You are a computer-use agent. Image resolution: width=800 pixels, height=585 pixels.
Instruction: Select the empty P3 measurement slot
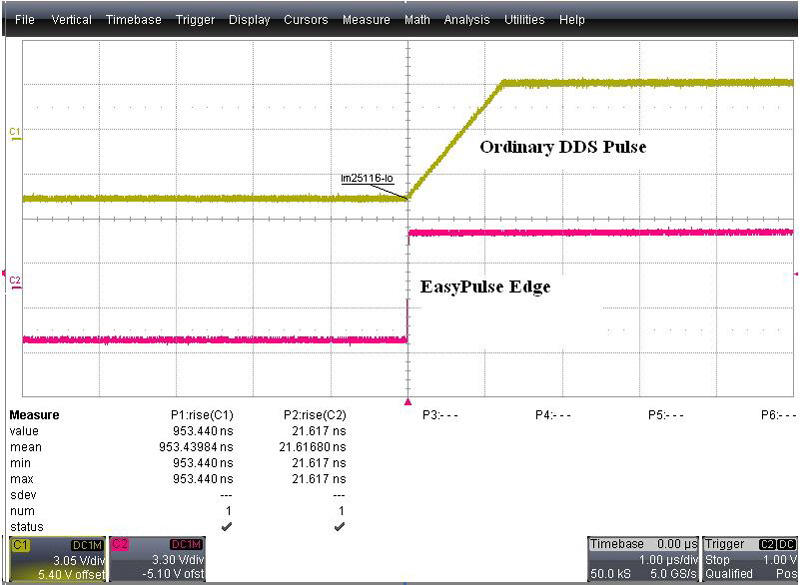(x=440, y=415)
